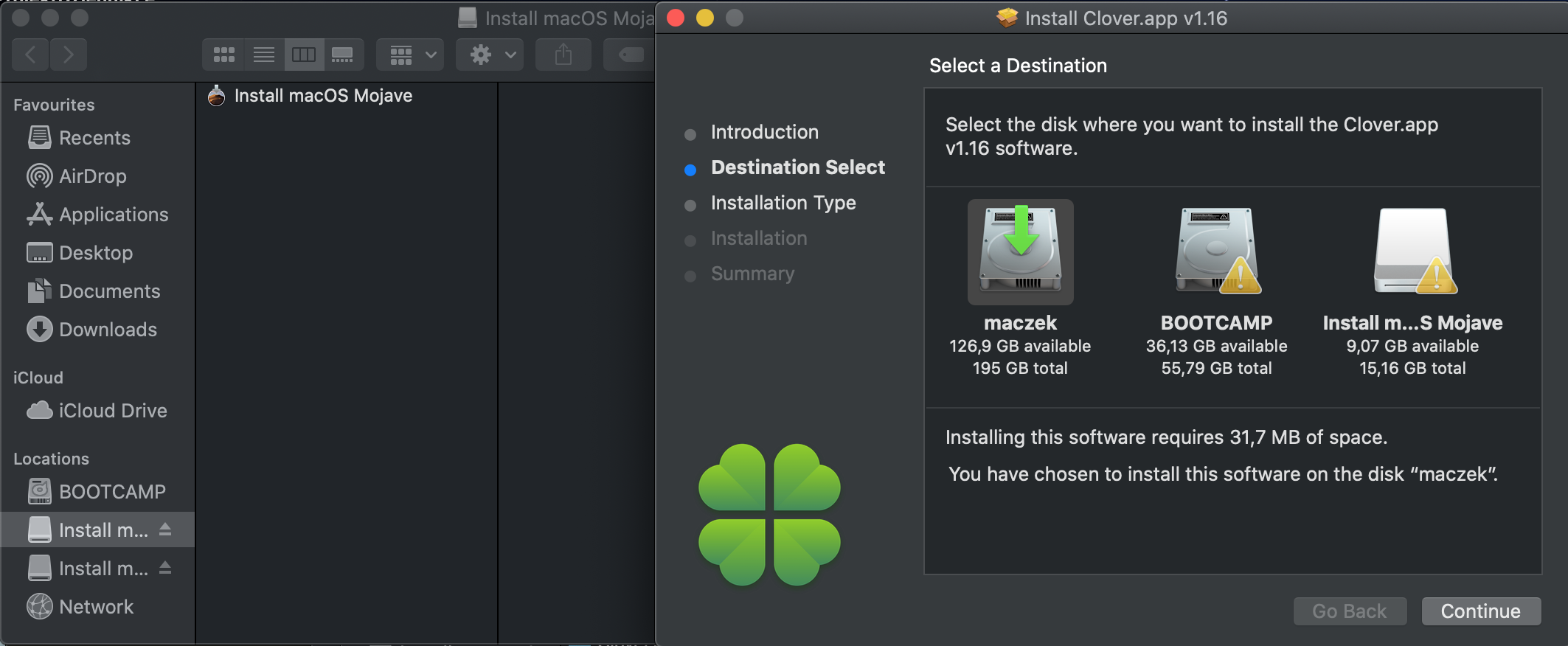Click the Installation Type step label

point(783,203)
